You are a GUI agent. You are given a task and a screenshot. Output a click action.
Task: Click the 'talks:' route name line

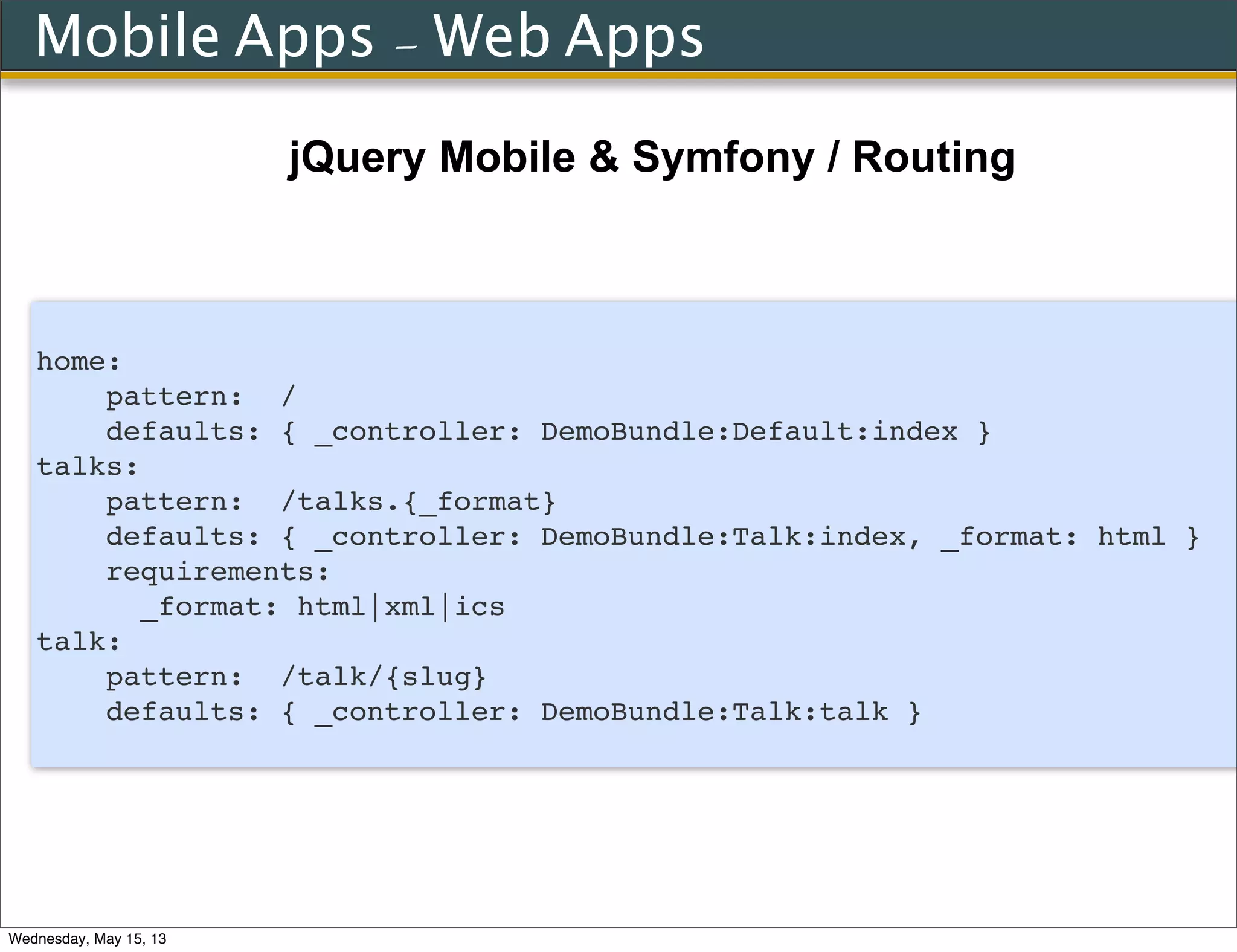(x=88, y=467)
